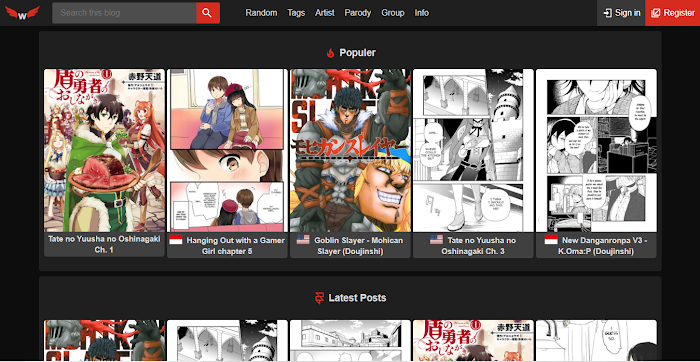Click title Tate no Yuusha no Oshinagaki Ch. 1

pos(104,245)
